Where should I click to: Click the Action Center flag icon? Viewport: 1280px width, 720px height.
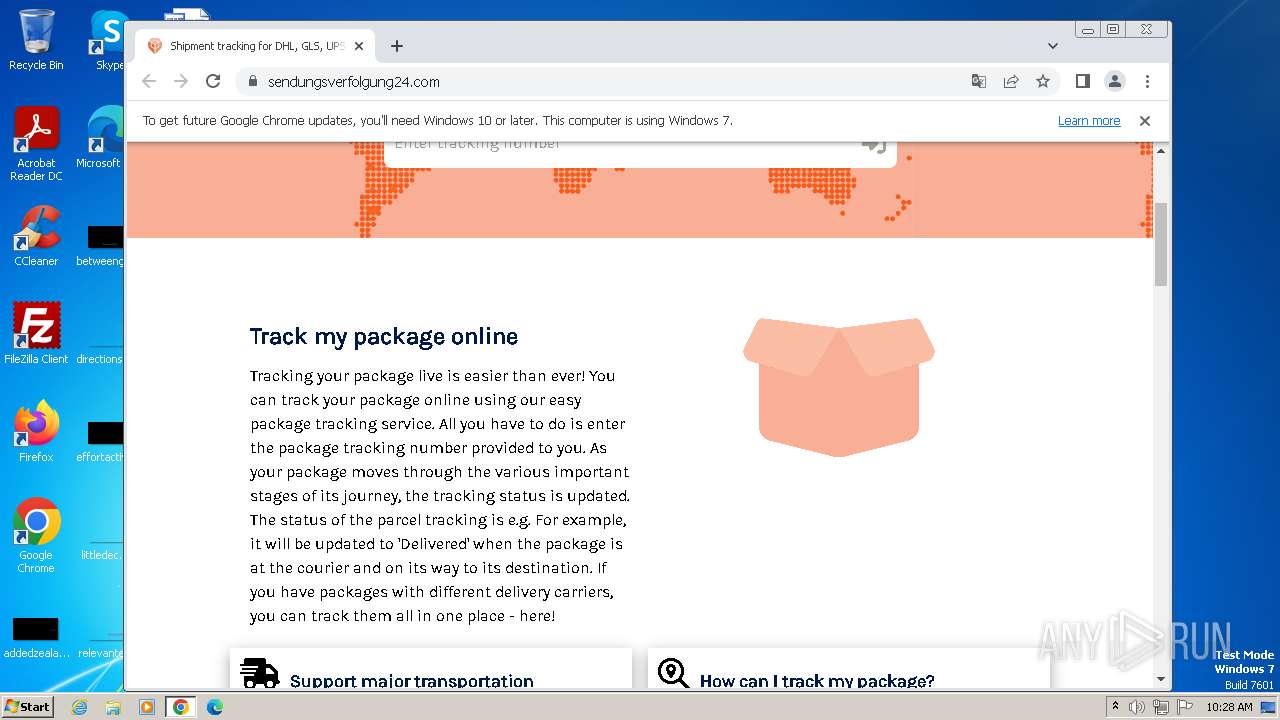[x=1183, y=707]
